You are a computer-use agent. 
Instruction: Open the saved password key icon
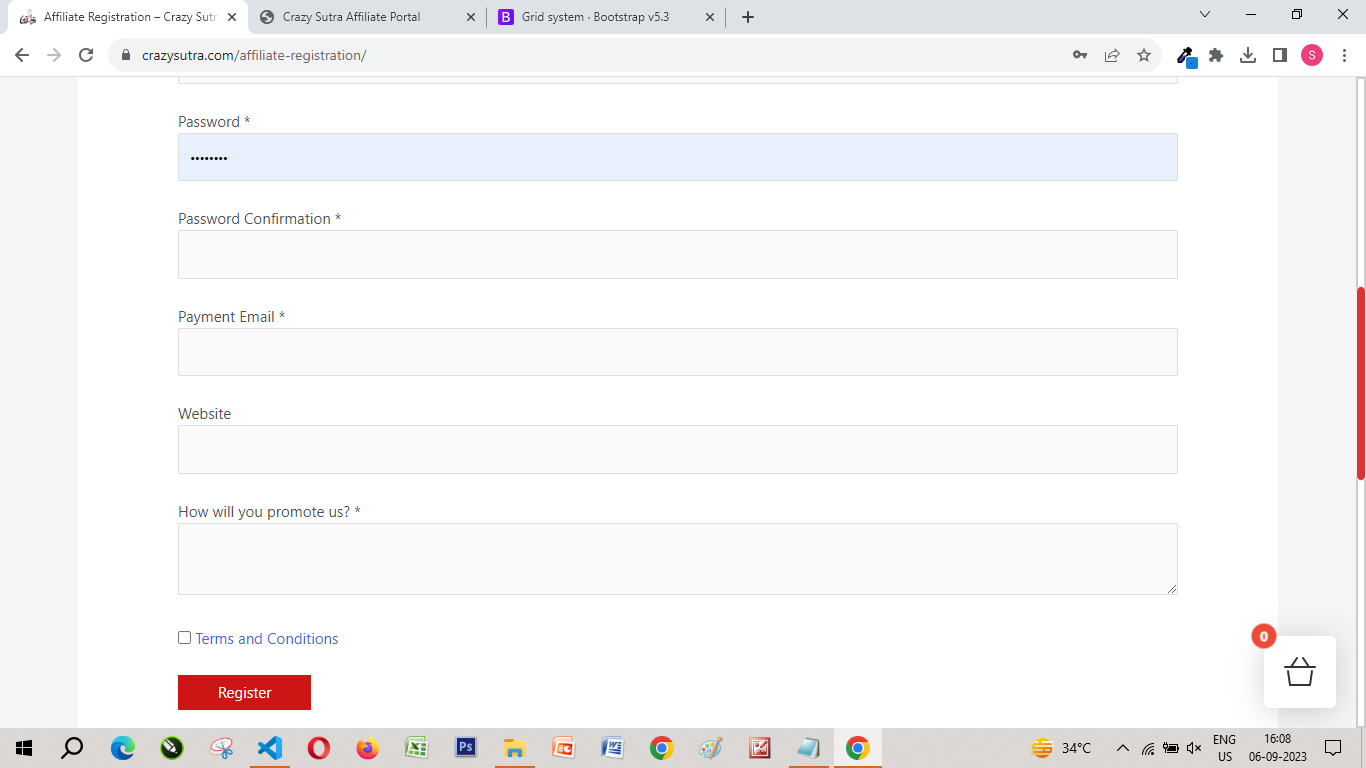coord(1080,55)
